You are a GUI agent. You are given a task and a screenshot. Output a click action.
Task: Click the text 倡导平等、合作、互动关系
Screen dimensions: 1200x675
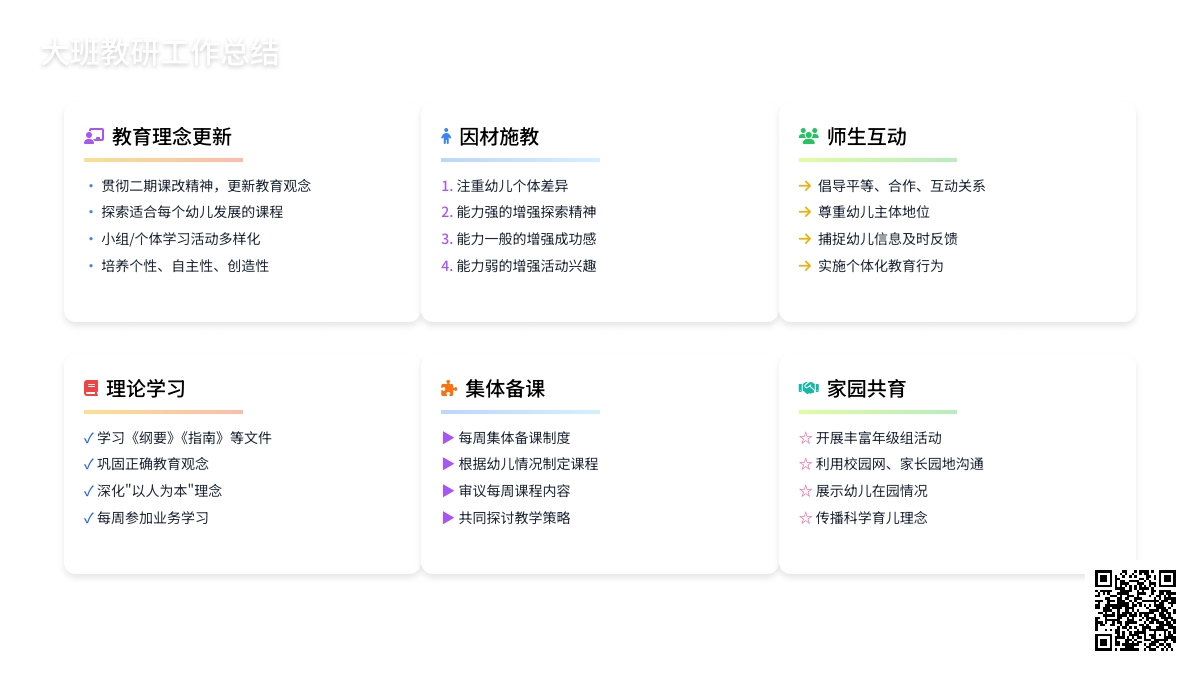pos(902,186)
